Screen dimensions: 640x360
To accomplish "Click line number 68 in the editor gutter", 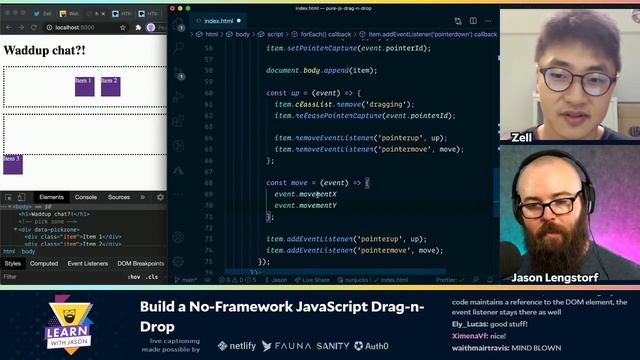I will (209, 183).
